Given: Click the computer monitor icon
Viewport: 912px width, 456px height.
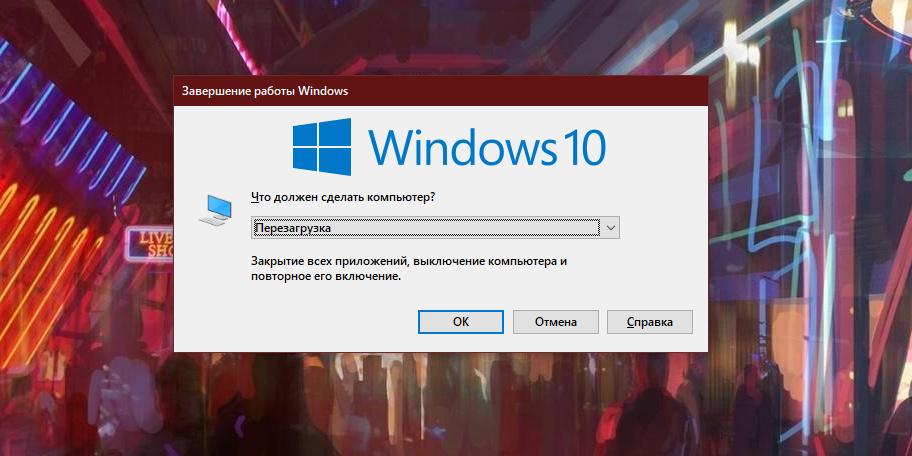Looking at the screenshot, I should pyautogui.click(x=216, y=210).
